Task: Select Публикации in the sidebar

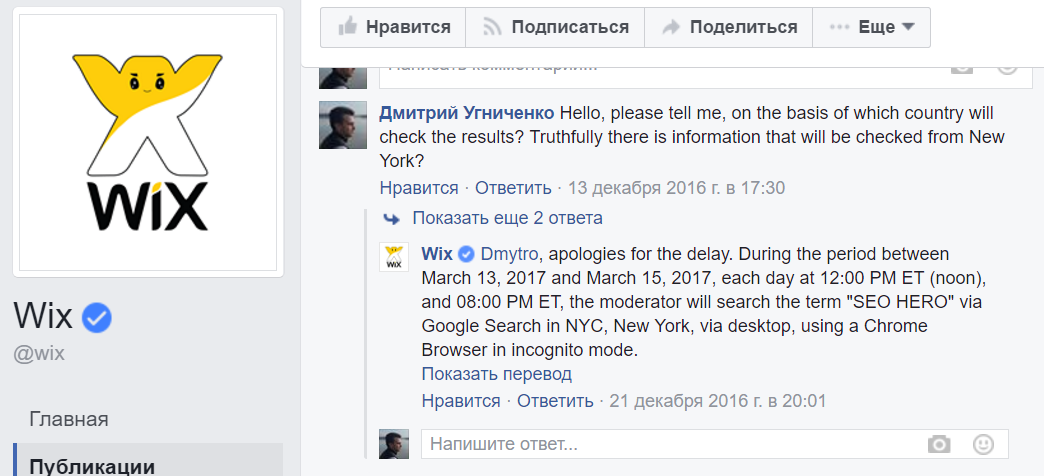Action: 92,466
